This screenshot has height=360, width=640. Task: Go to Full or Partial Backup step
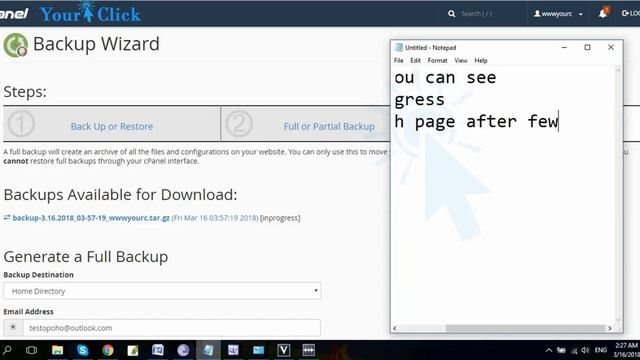tap(329, 126)
